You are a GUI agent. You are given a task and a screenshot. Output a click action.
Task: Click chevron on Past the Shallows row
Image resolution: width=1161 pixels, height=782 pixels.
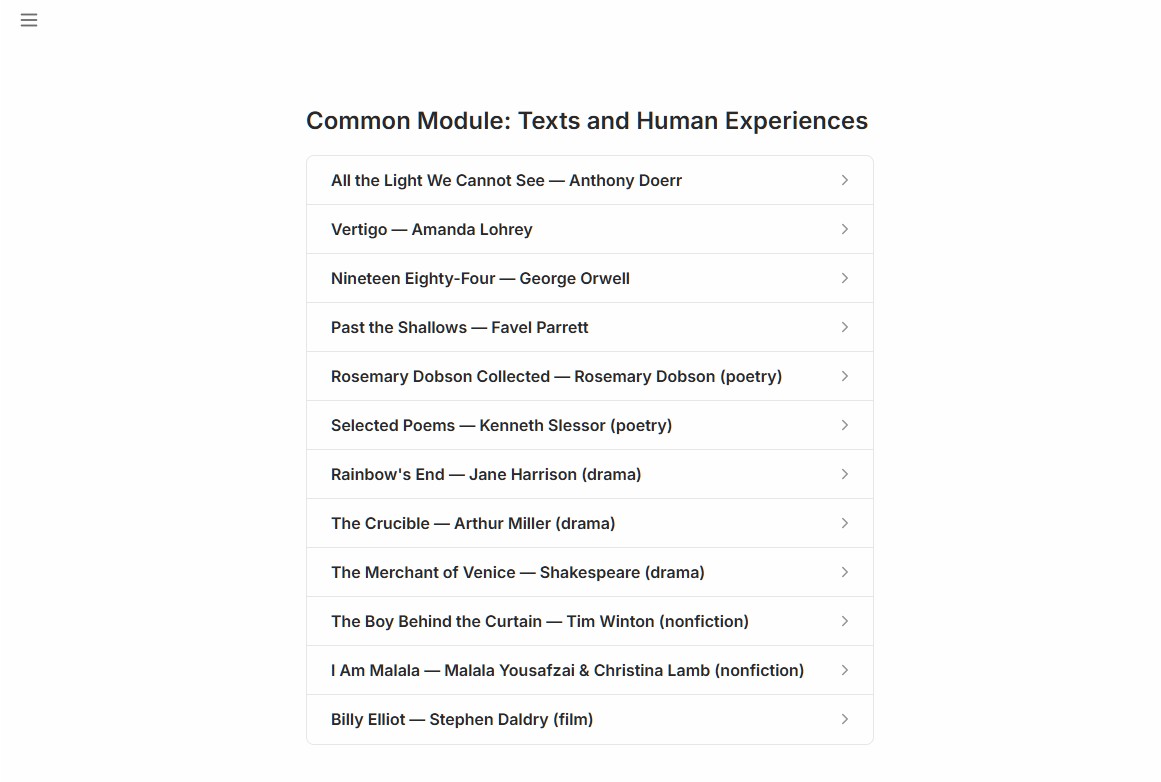845,327
